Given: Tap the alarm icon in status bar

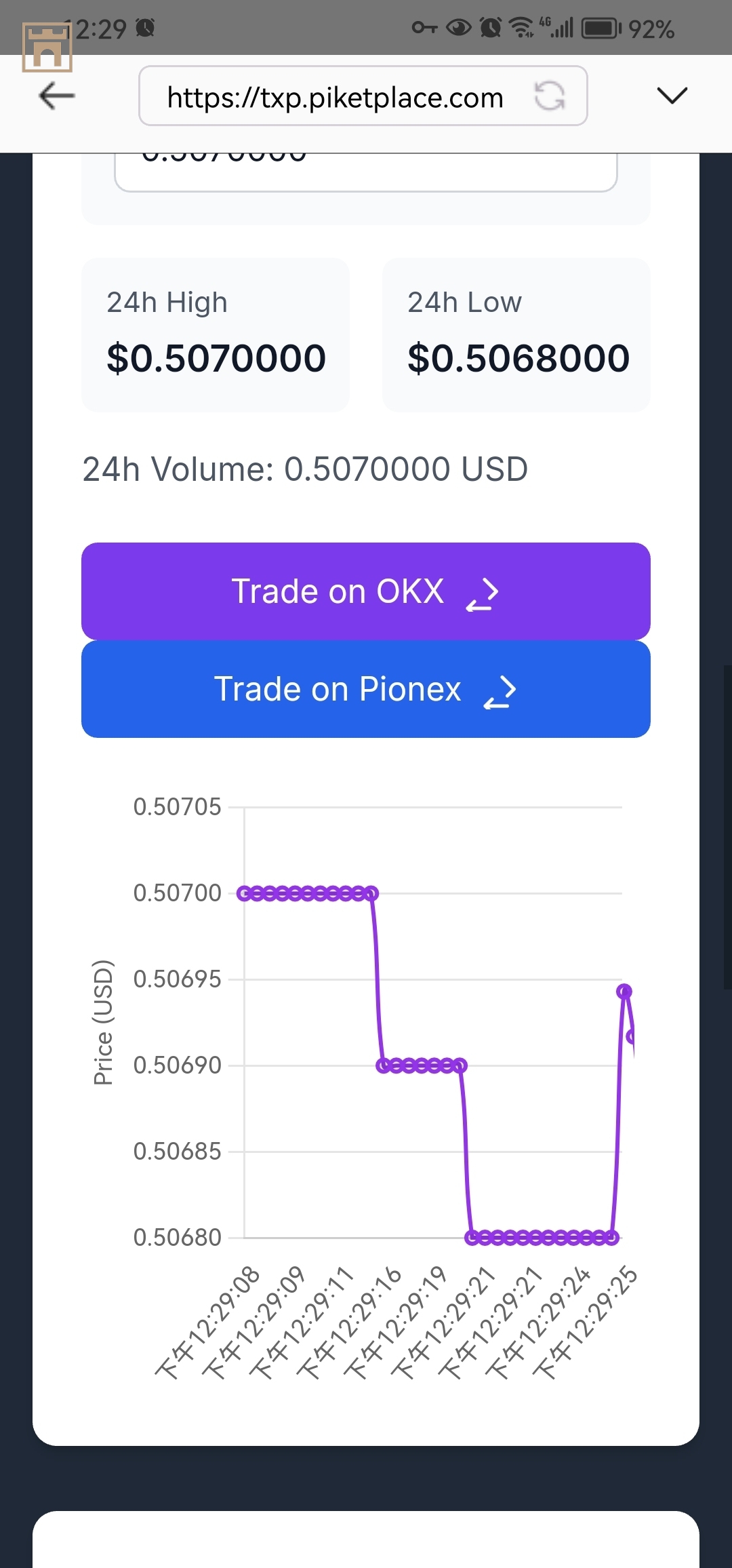Looking at the screenshot, I should click(x=491, y=28).
